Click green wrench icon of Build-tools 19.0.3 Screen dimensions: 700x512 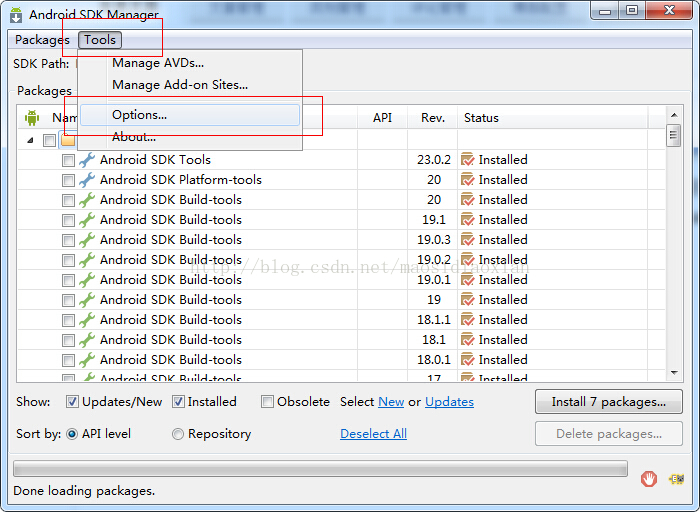[x=87, y=240]
